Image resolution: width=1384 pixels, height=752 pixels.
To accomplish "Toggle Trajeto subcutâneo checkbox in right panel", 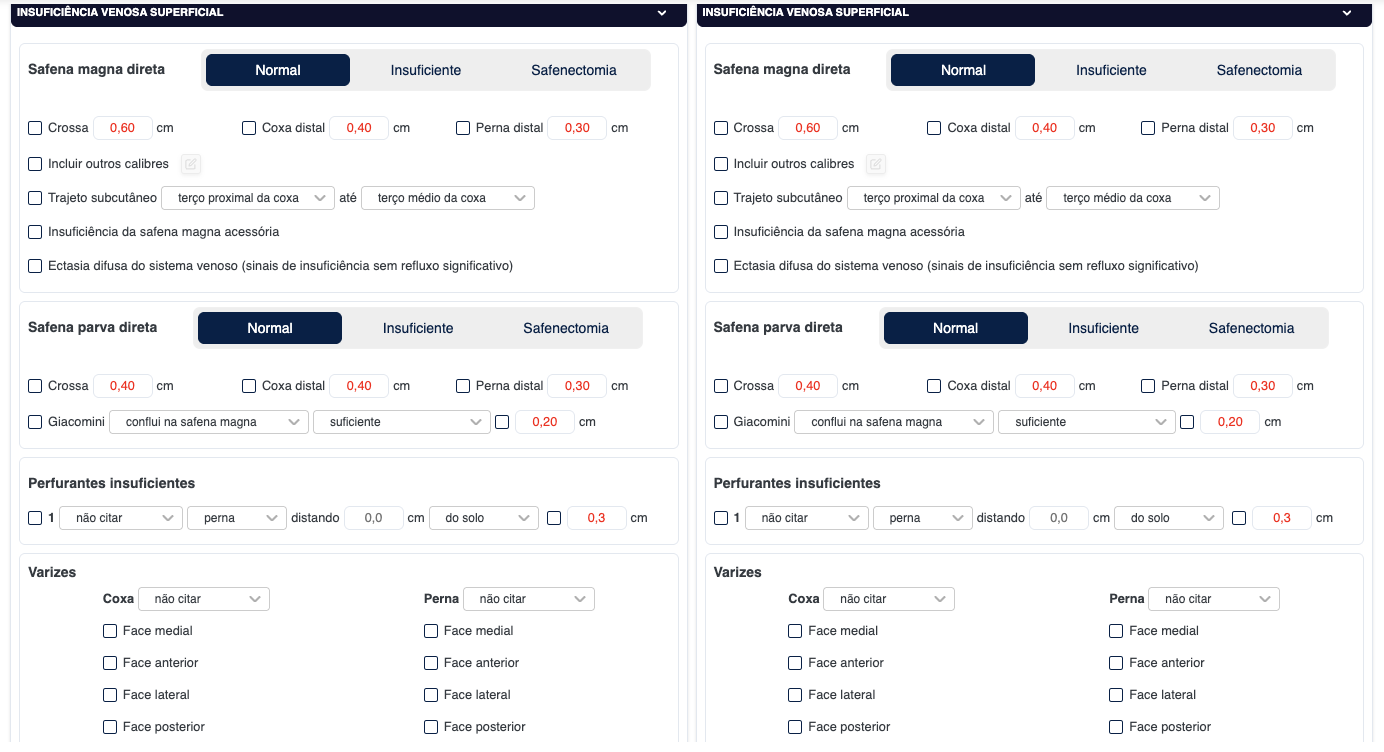I will 721,198.
